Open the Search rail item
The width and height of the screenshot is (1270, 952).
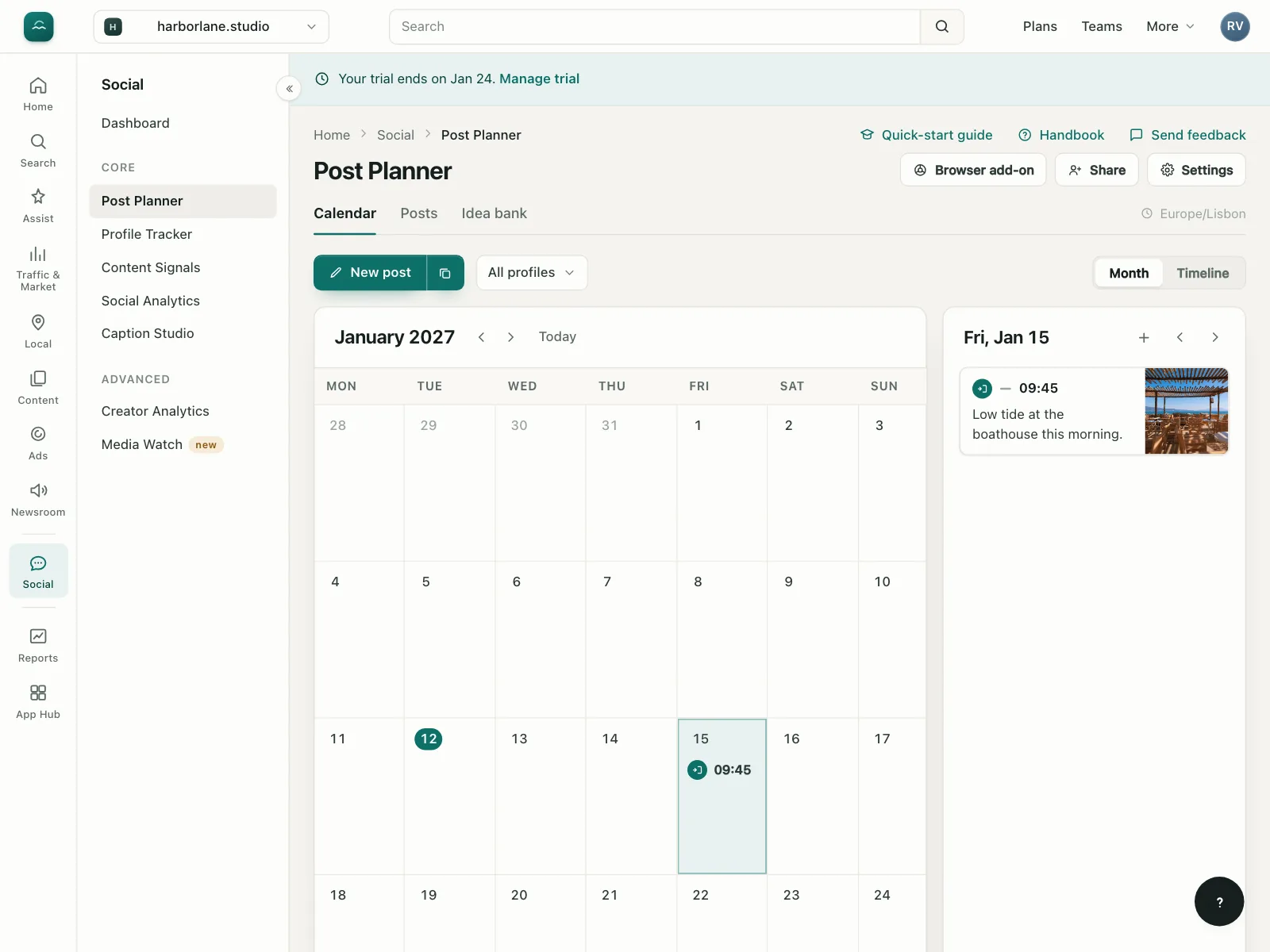click(38, 151)
